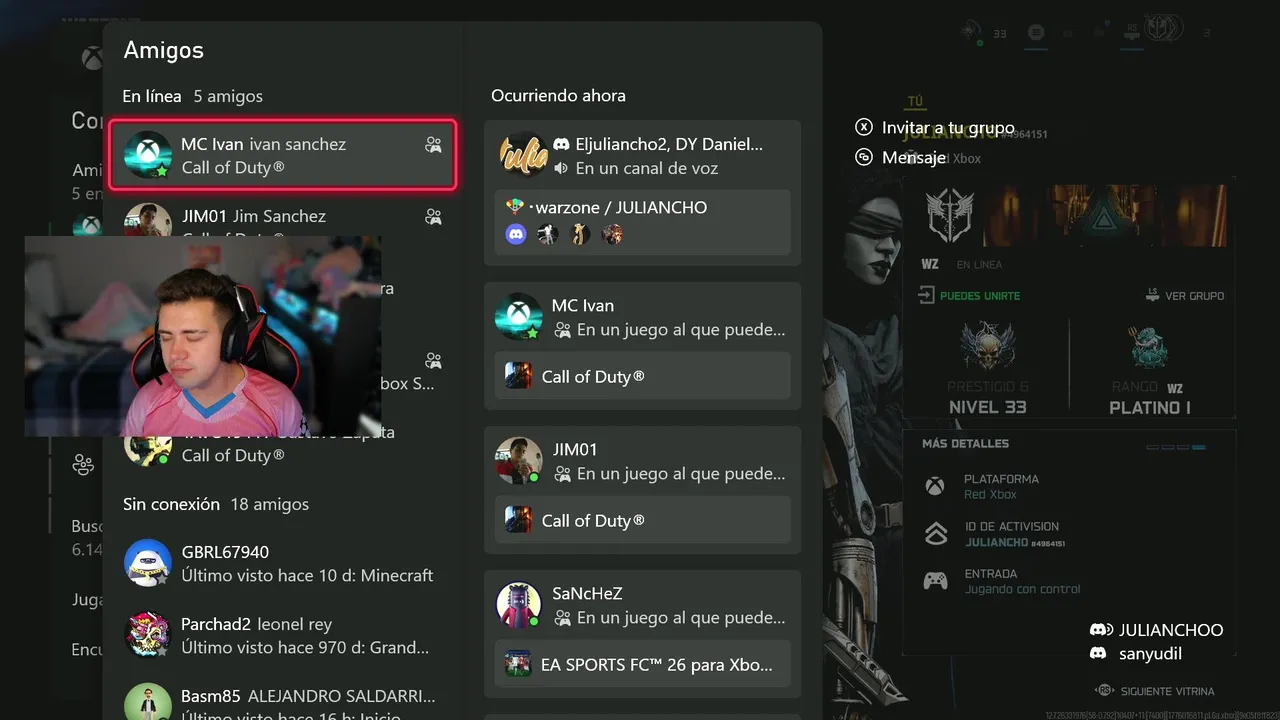The height and width of the screenshot is (720, 1280).
Task: Click the controller icon next to Entrada
Action: [x=935, y=581]
